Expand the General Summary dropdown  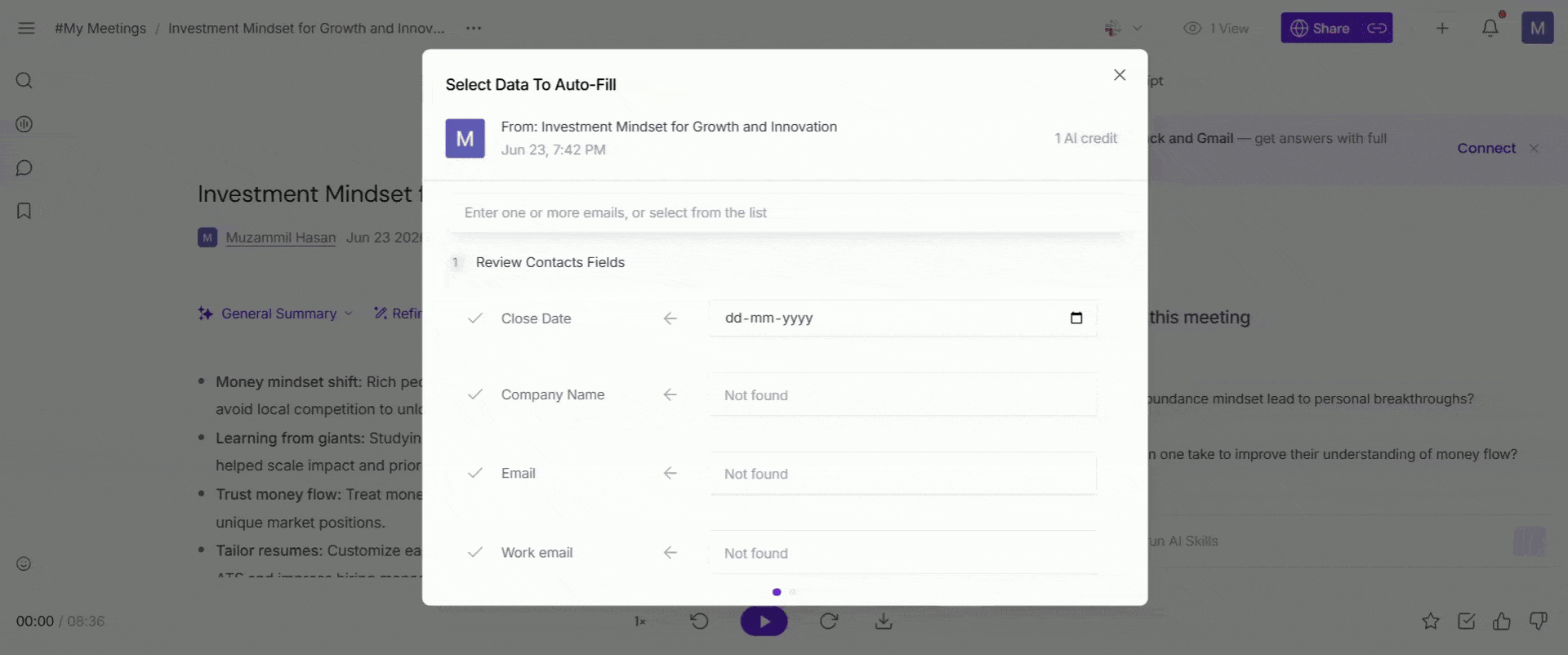tap(275, 314)
